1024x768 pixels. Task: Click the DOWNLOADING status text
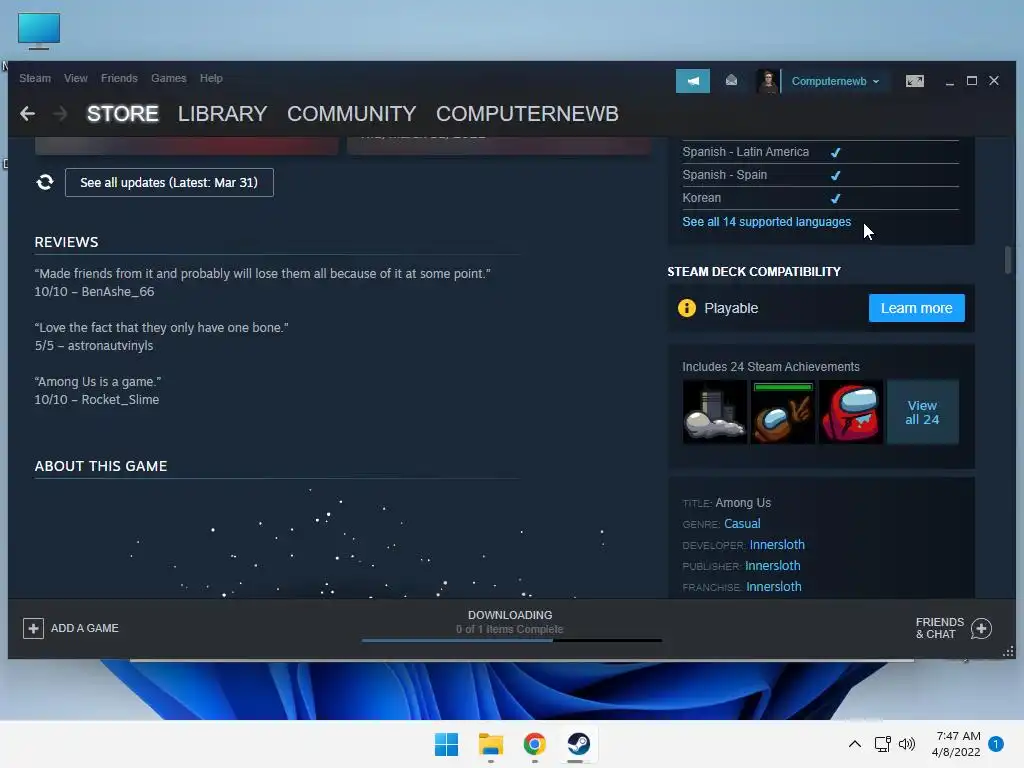(510, 615)
